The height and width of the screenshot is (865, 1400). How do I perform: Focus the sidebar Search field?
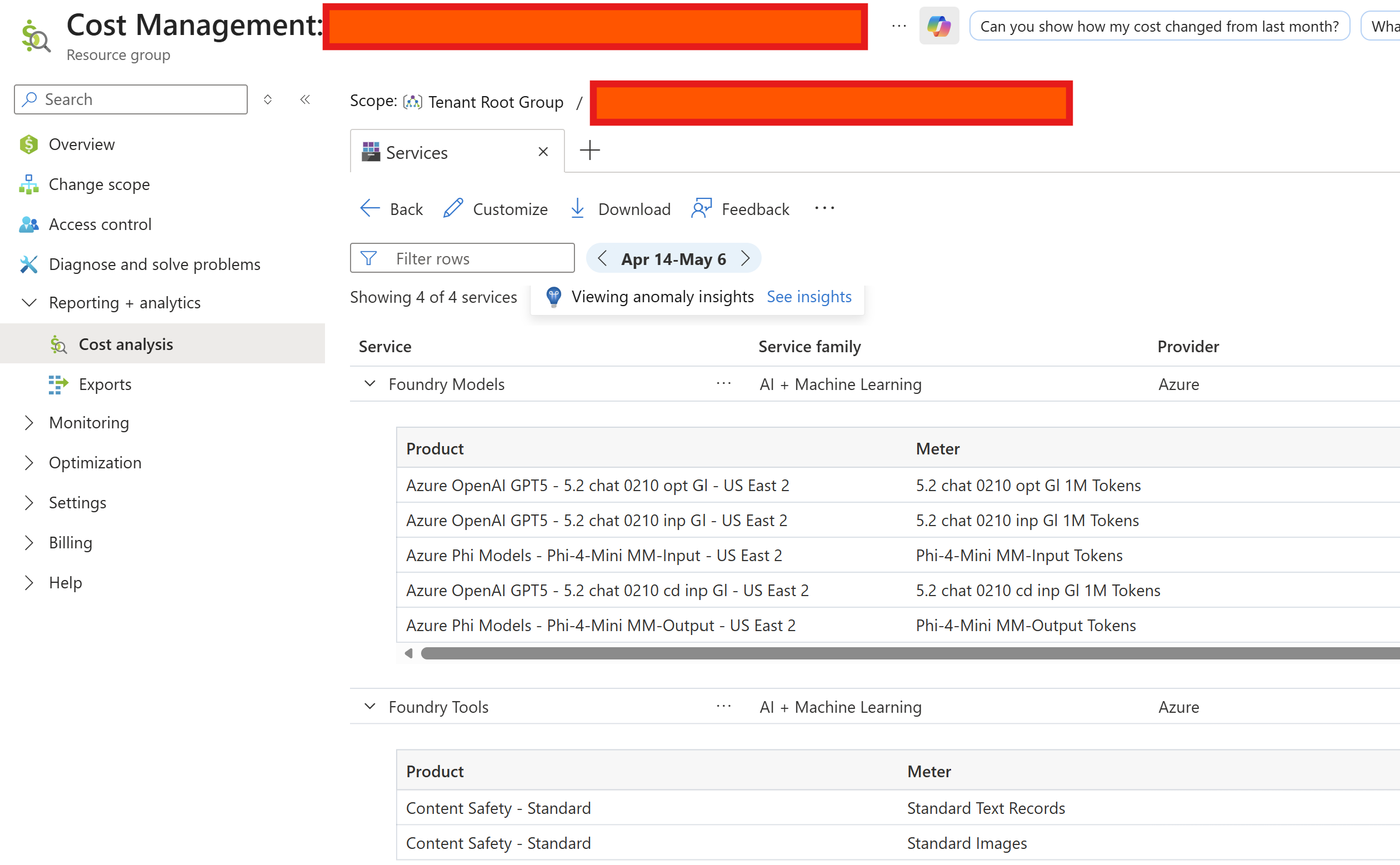131,99
